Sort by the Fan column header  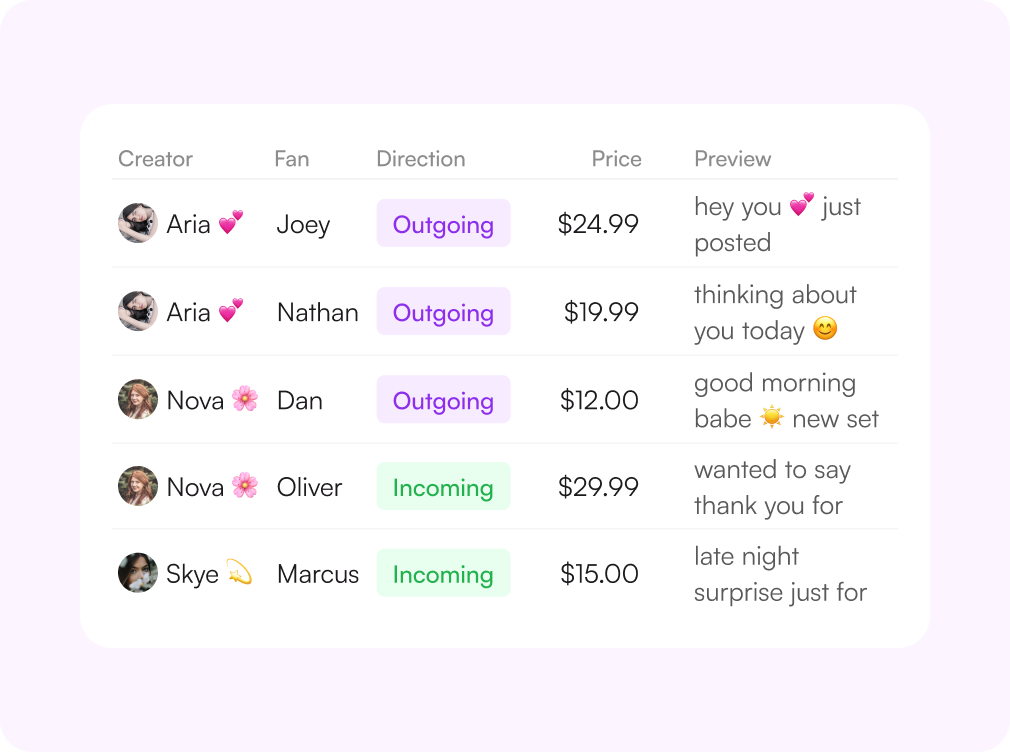click(292, 159)
